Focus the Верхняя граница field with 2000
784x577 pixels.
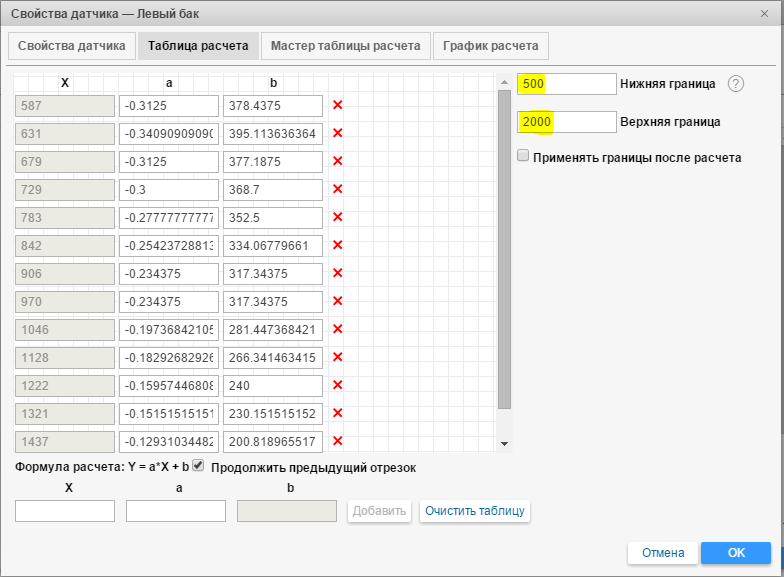(x=566, y=122)
